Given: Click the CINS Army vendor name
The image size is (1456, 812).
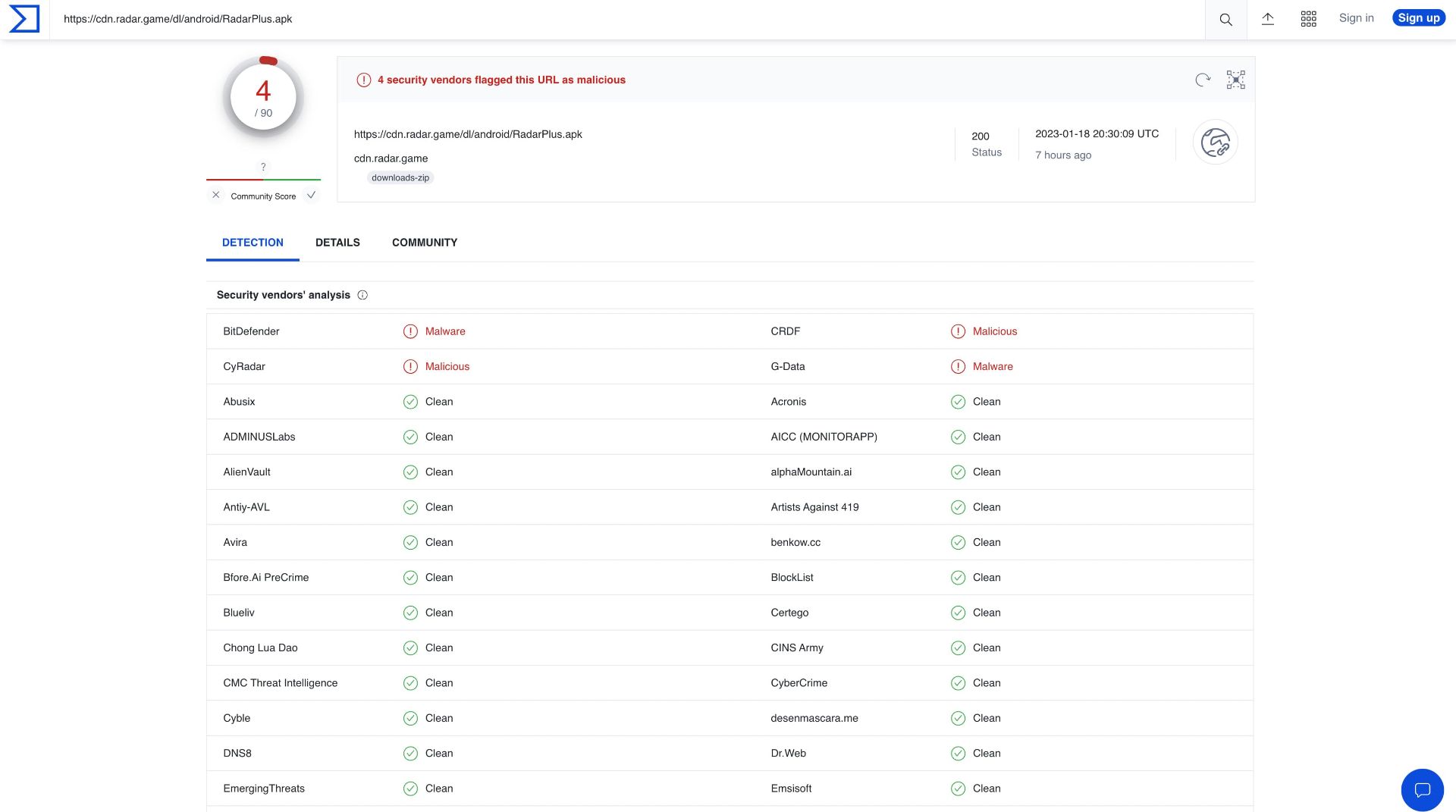Looking at the screenshot, I should click(796, 648).
